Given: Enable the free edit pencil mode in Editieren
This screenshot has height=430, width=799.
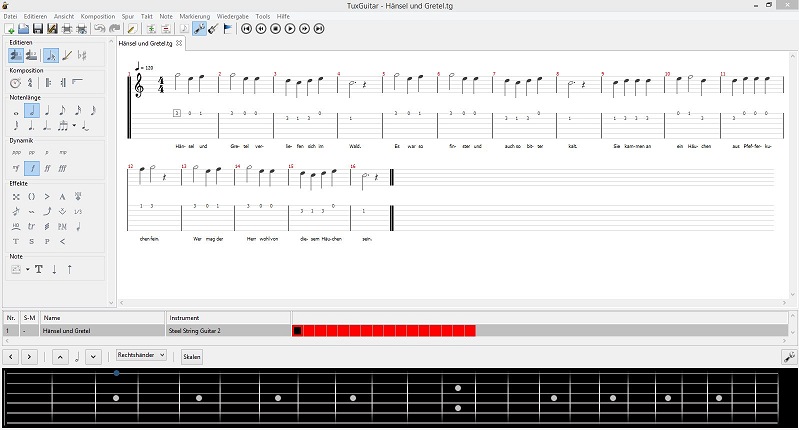Looking at the screenshot, I should click(67, 55).
